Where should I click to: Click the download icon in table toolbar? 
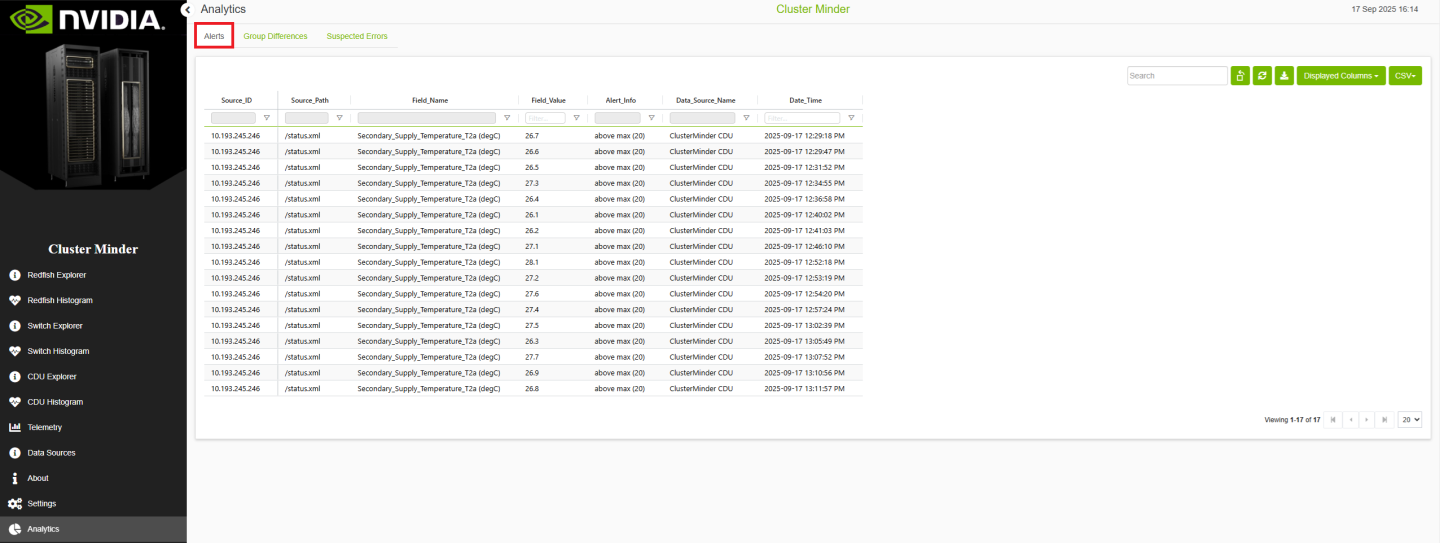[1284, 76]
